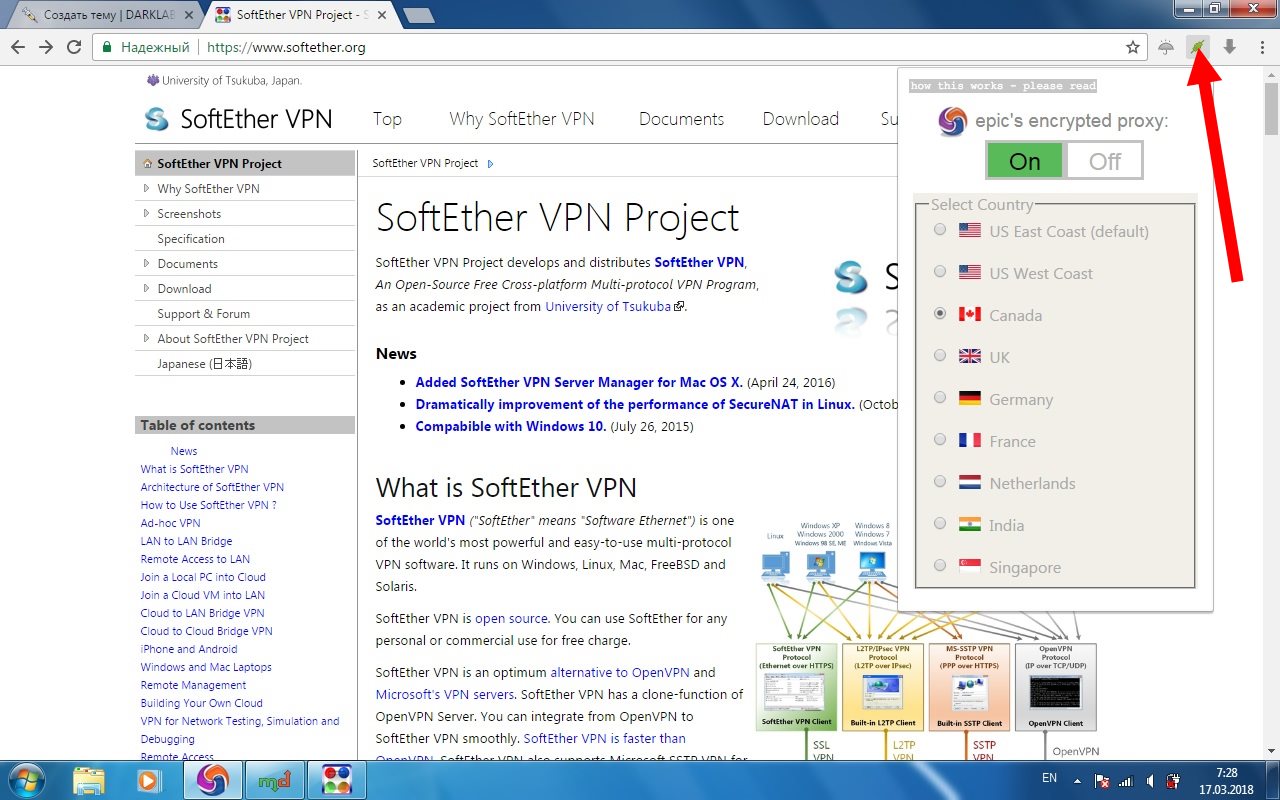Open 'Added SoftEther VPN Server Manager for Mac OS X' news

(x=579, y=382)
